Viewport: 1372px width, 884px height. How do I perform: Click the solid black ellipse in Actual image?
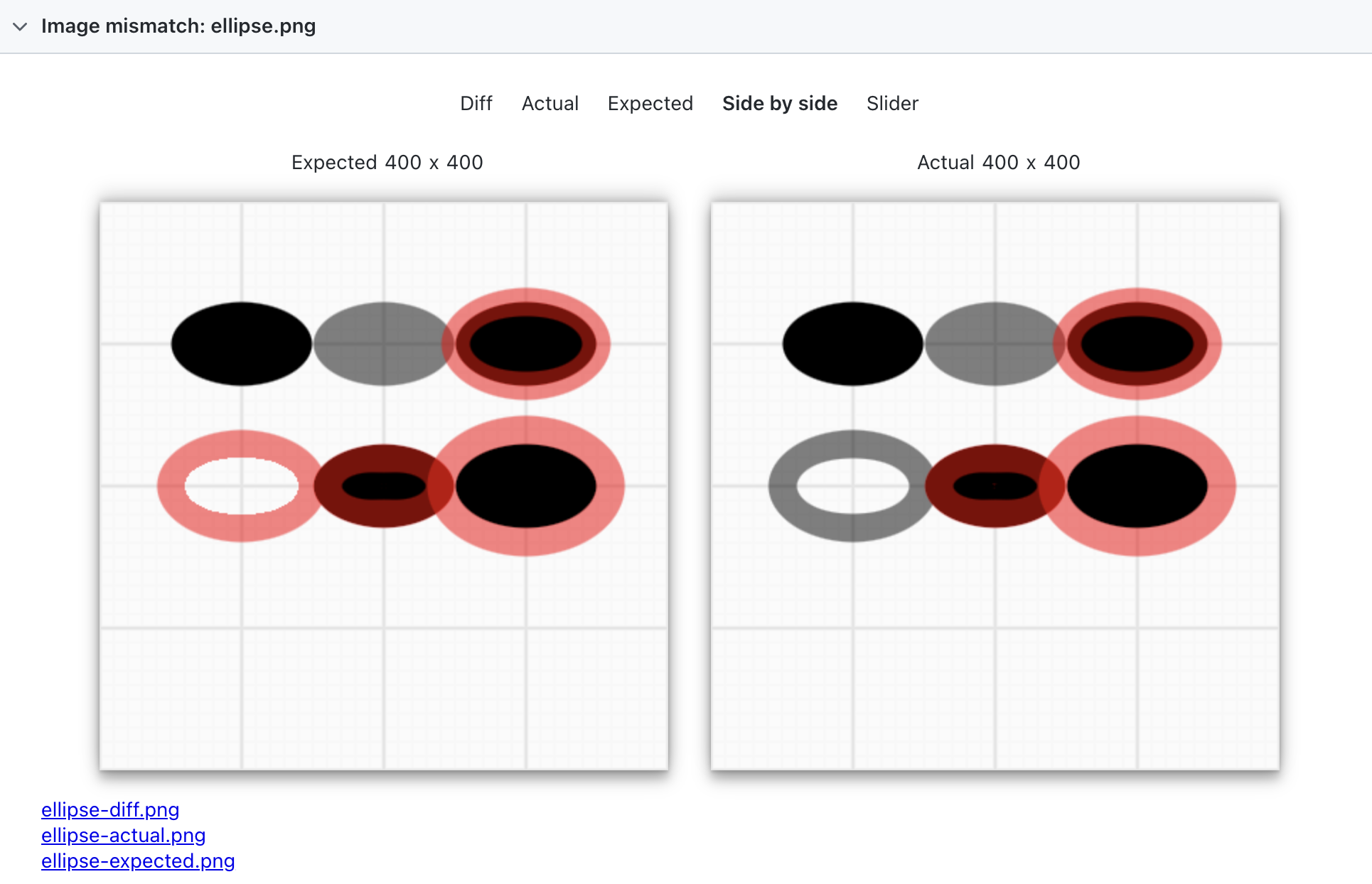tap(853, 344)
